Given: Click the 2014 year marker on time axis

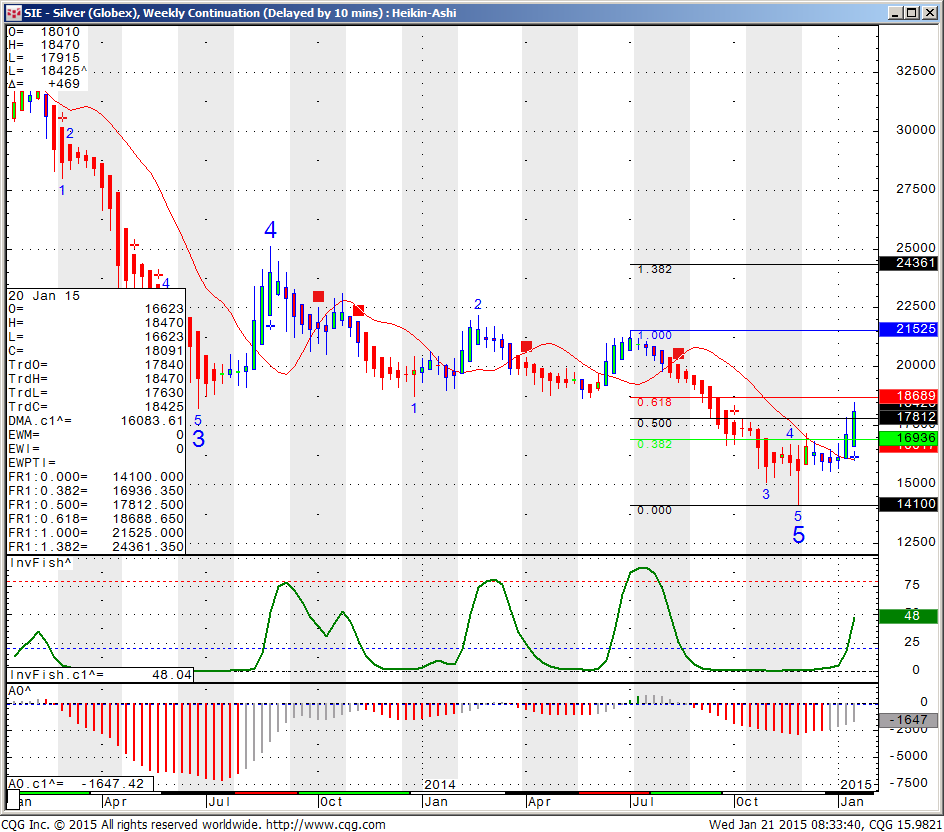Looking at the screenshot, I should (x=441, y=784).
